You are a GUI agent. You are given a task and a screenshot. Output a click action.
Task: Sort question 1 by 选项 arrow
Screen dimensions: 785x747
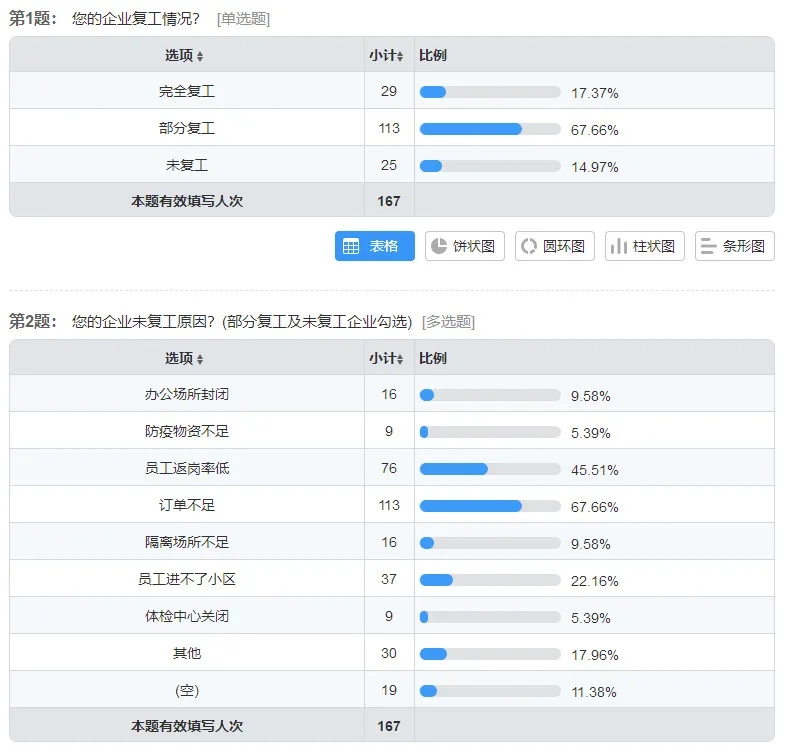click(x=200, y=56)
